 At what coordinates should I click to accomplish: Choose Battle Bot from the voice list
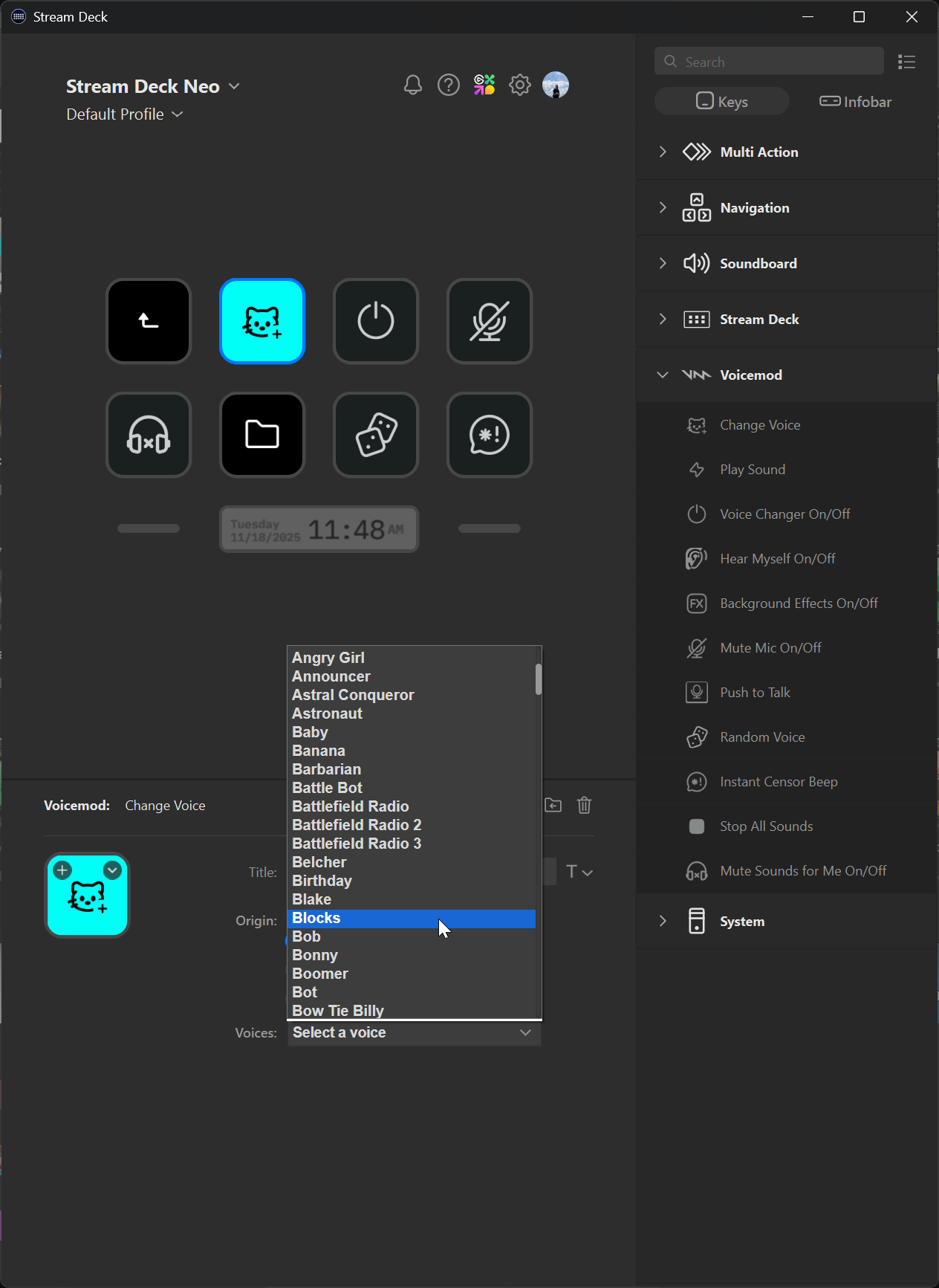point(412,789)
